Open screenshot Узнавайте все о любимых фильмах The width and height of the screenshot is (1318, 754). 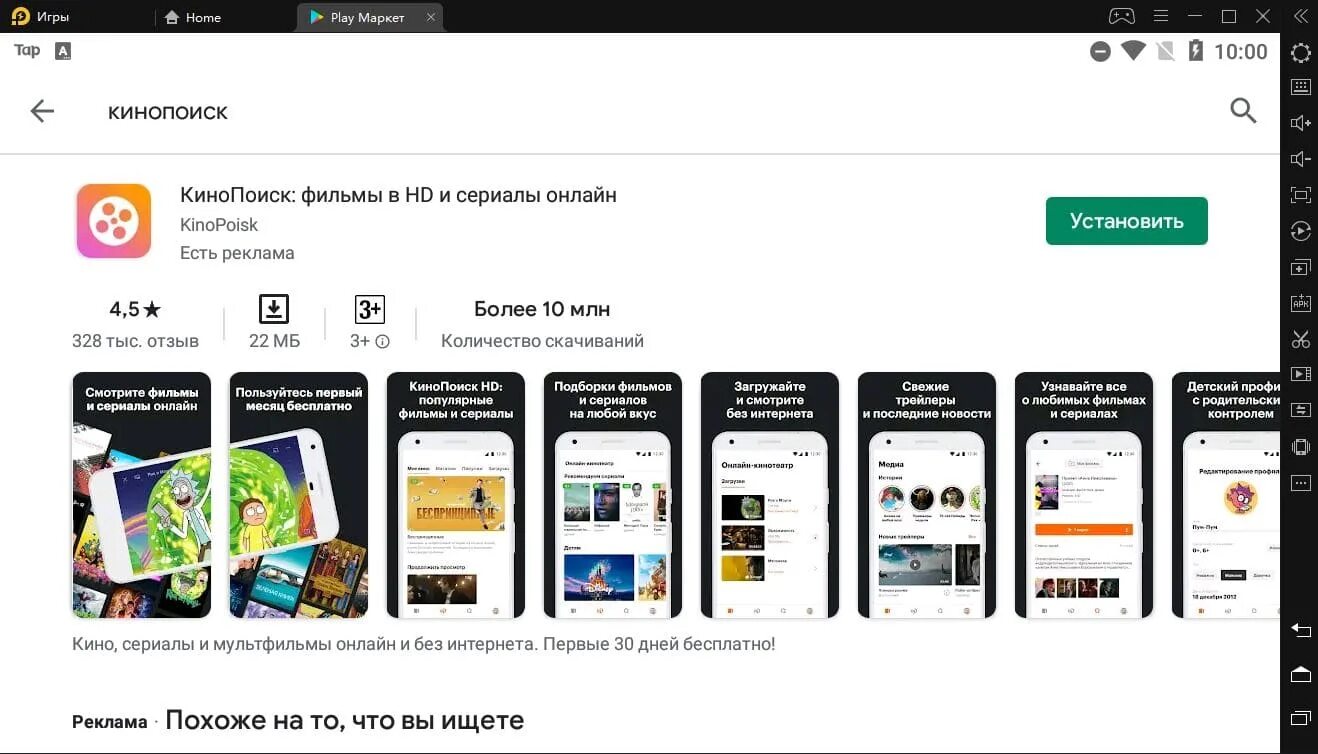tap(1083, 495)
